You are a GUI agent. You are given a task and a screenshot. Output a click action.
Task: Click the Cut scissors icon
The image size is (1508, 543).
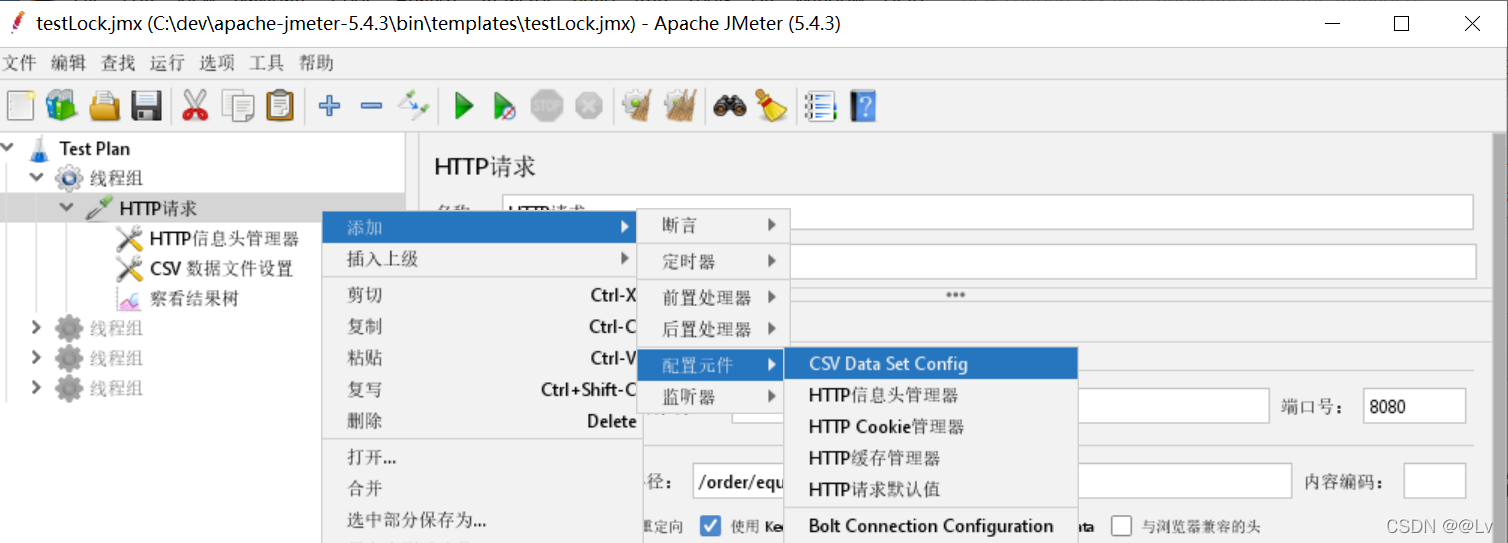coord(195,105)
